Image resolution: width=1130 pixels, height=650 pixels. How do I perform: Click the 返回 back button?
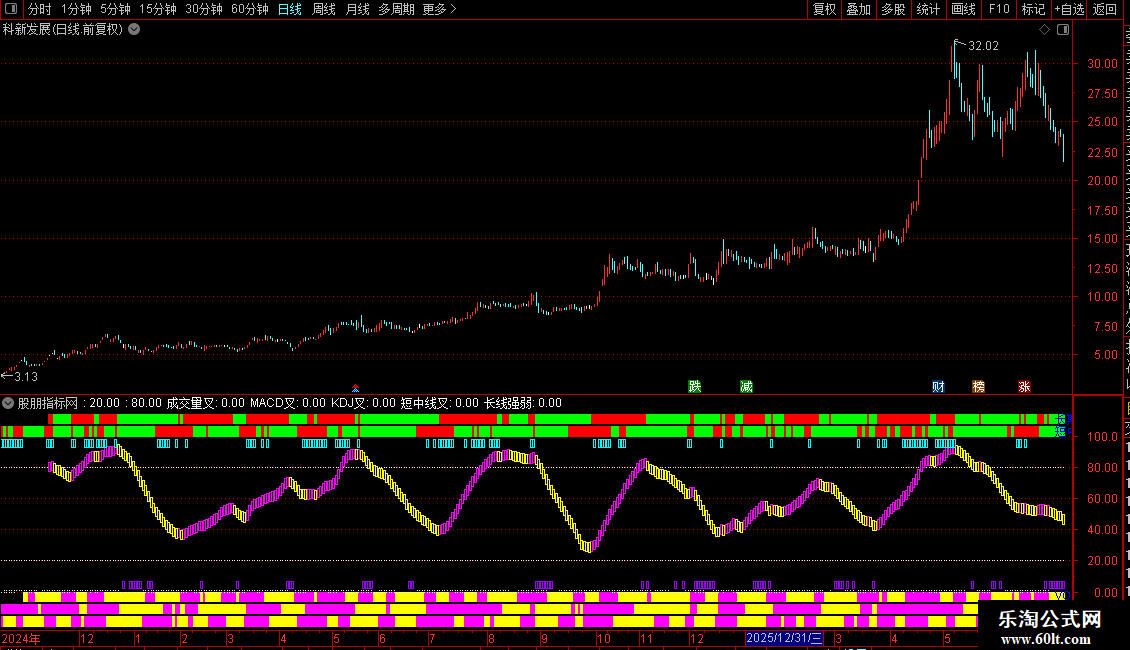(x=1104, y=9)
